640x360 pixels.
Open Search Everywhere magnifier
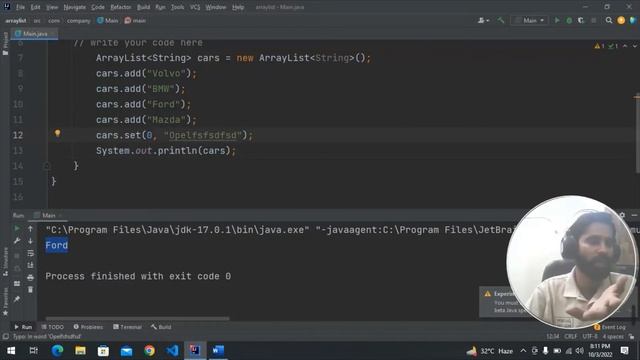pyautogui.click(x=609, y=20)
